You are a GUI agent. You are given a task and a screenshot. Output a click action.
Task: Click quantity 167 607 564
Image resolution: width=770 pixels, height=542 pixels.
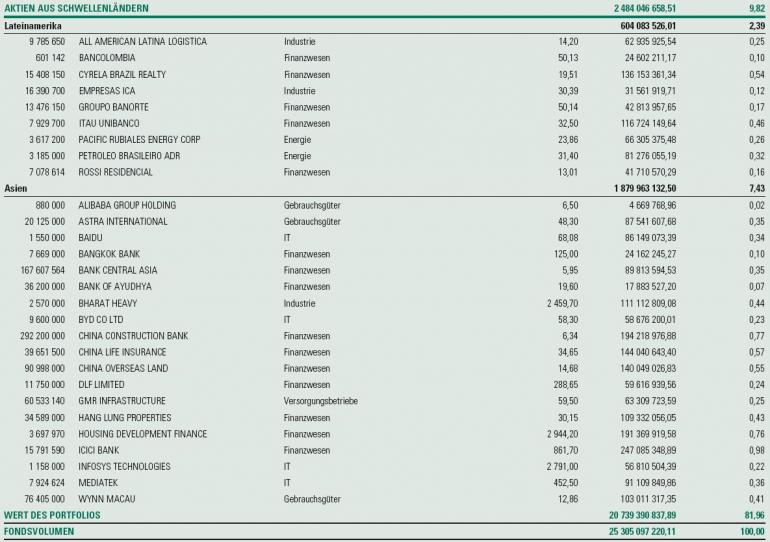[x=42, y=270]
